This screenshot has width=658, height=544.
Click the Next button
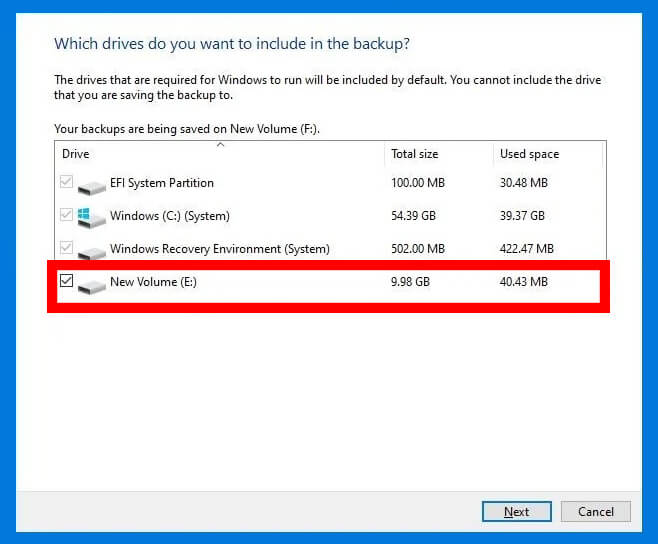(517, 512)
